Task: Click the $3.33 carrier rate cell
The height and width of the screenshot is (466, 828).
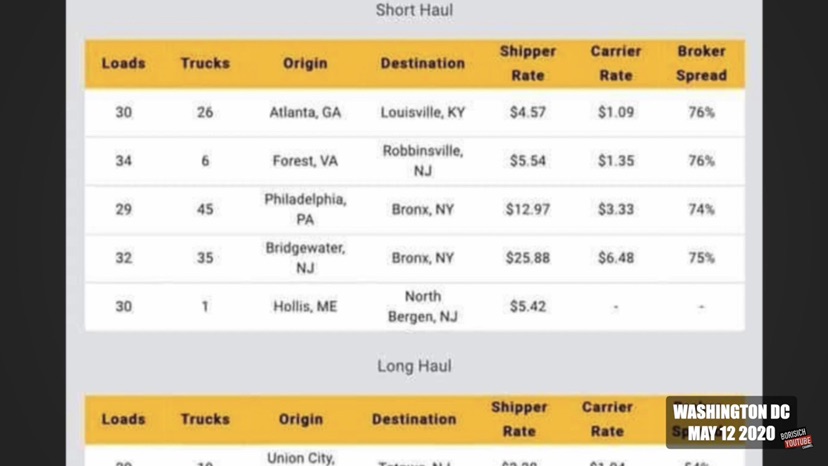Action: point(615,209)
